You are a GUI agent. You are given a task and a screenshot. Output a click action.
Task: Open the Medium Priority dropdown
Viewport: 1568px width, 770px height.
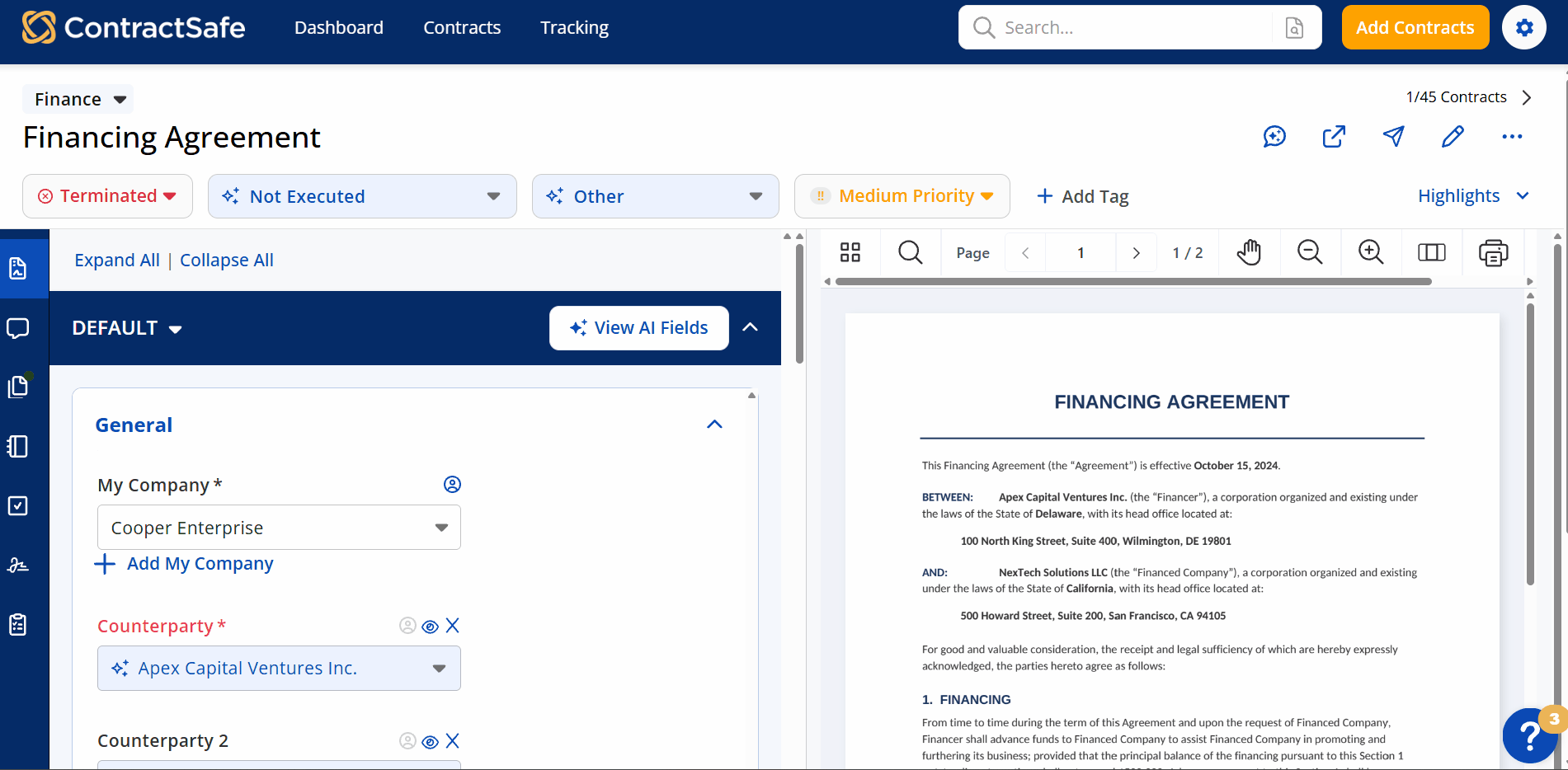(902, 196)
